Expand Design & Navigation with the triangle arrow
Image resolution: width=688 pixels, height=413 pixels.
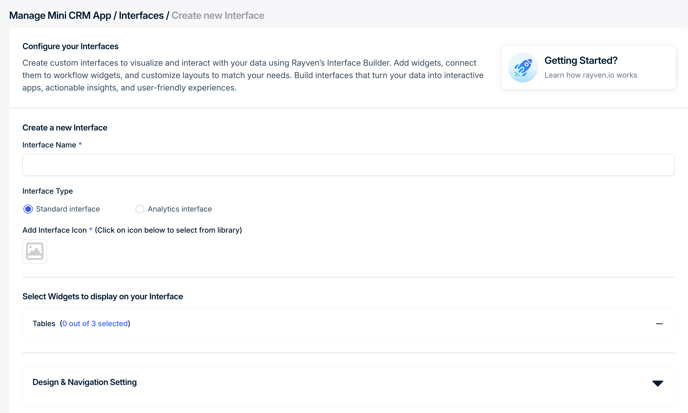pyautogui.click(x=657, y=383)
